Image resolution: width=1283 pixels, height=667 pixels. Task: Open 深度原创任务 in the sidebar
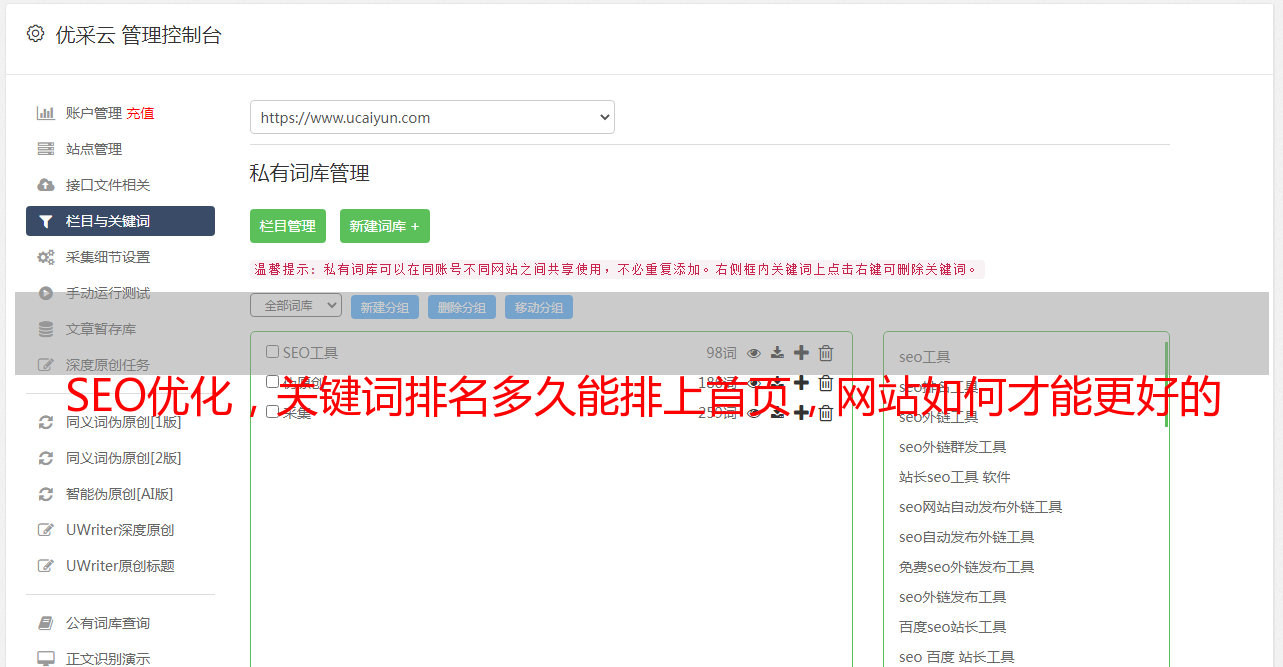pyautogui.click(x=108, y=365)
